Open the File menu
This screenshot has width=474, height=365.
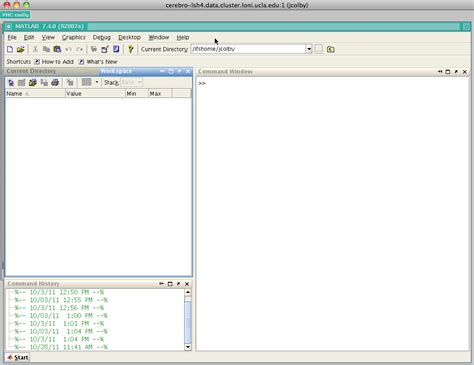[12, 37]
